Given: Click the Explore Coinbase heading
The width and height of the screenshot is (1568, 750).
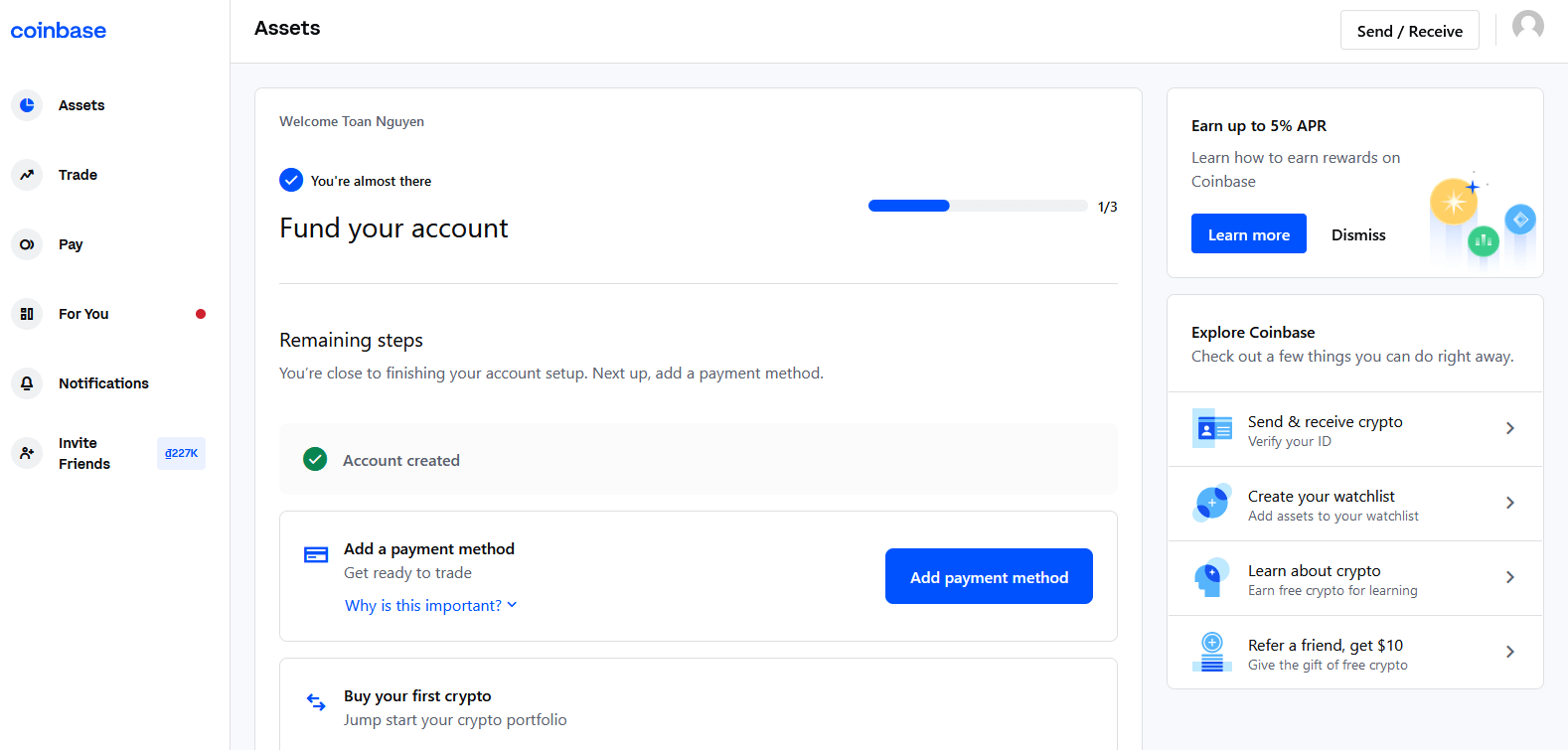Looking at the screenshot, I should (x=1253, y=332).
